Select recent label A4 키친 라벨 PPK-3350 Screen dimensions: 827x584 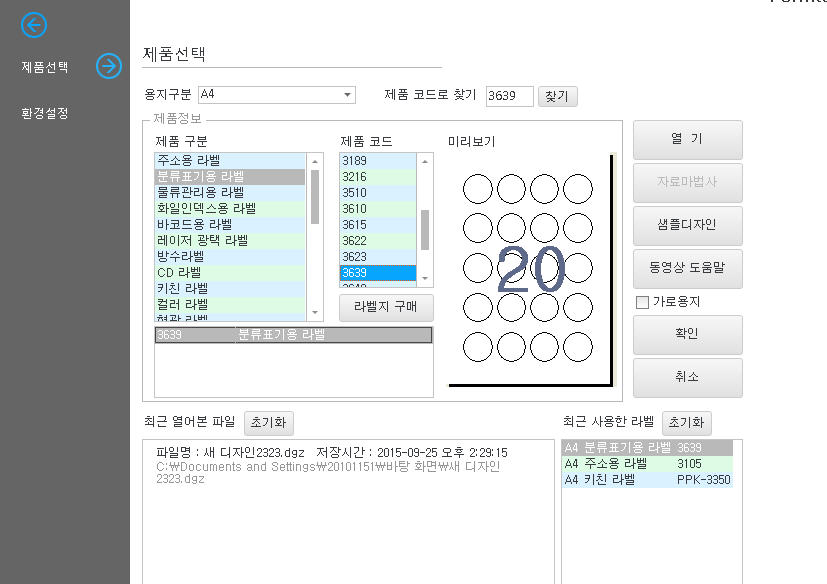(x=647, y=480)
